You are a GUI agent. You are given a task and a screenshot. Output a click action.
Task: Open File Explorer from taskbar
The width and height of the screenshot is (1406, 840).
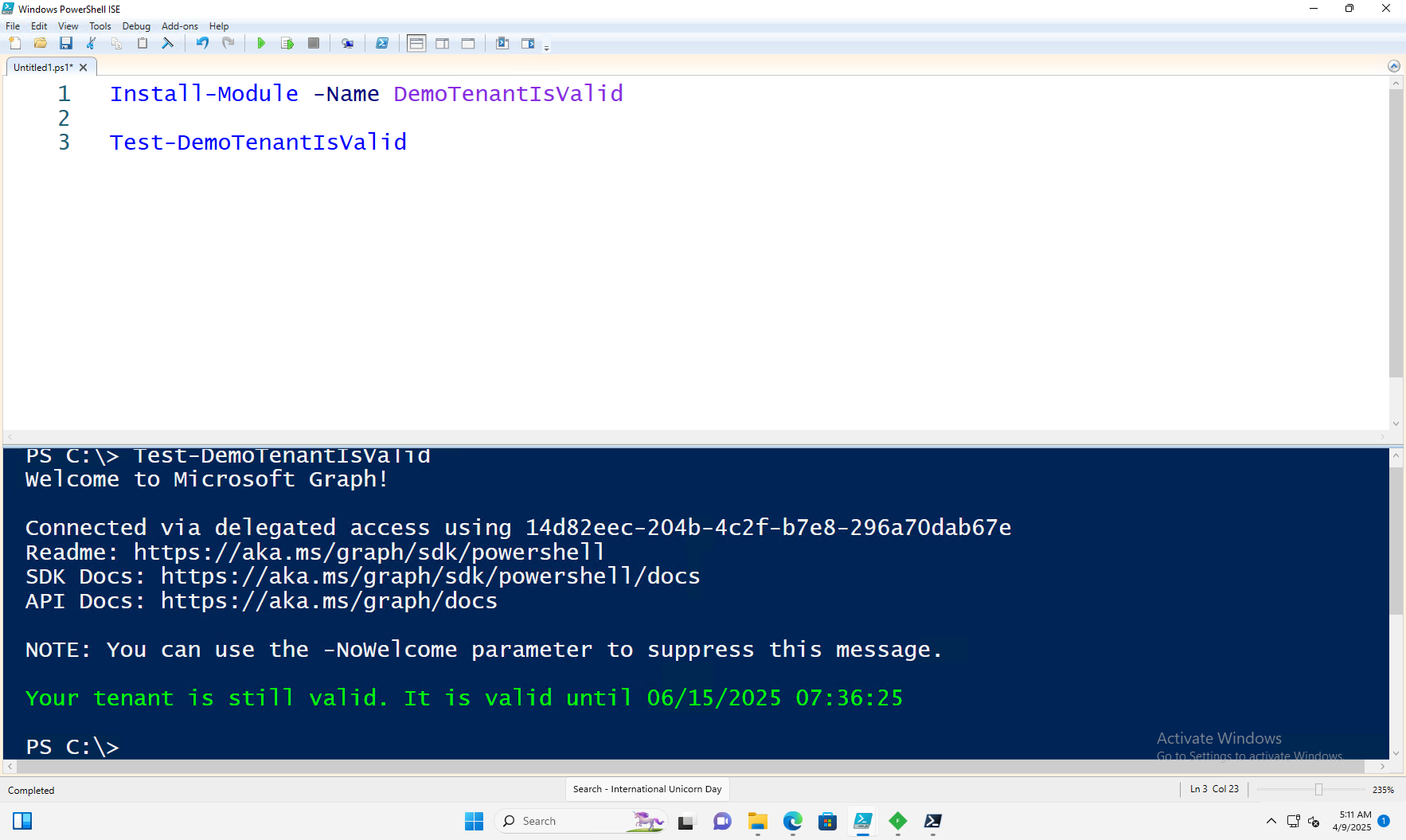click(757, 821)
